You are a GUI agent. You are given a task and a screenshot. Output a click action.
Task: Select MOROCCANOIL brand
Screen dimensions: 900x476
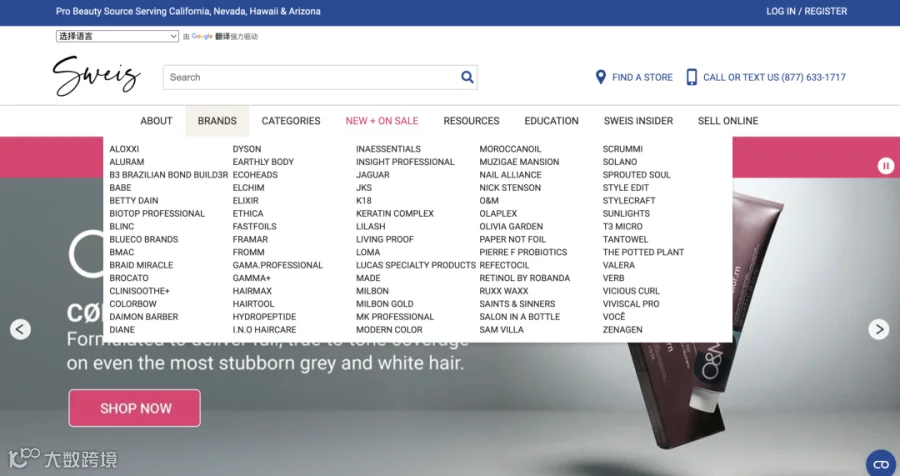pyautogui.click(x=510, y=149)
